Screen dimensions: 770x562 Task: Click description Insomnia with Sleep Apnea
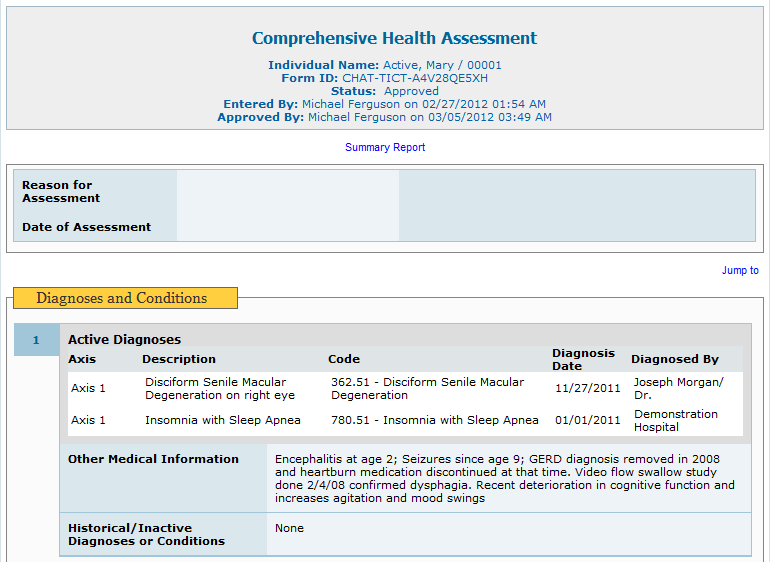[x=223, y=420]
